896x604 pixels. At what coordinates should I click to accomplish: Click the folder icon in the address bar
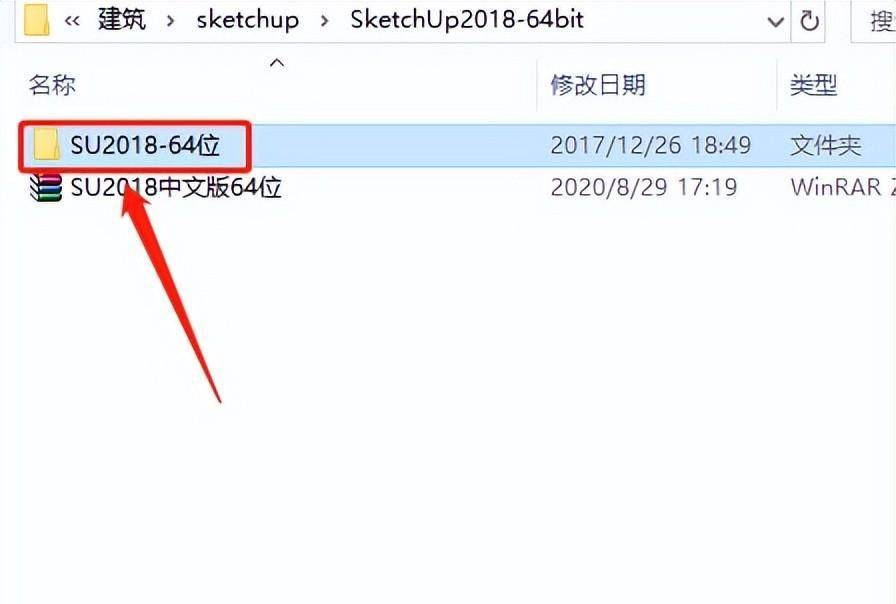pyautogui.click(x=37, y=19)
